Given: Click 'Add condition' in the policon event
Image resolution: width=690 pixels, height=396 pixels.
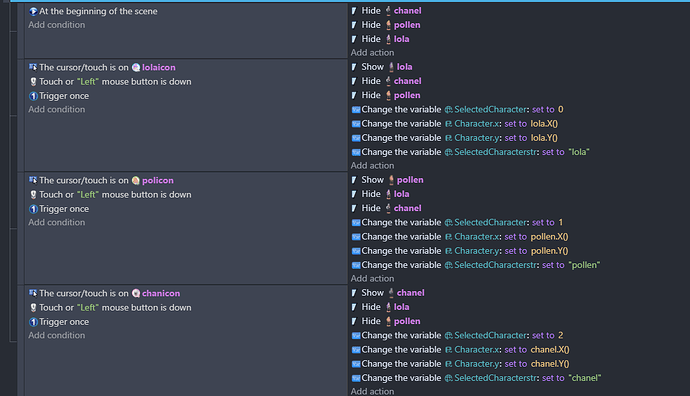Looking at the screenshot, I should (57, 223).
